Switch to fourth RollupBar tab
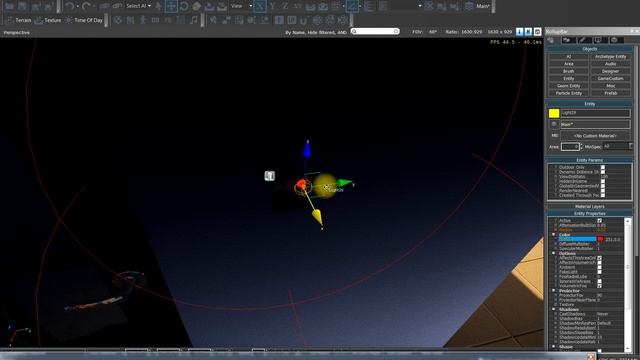 tap(599, 40)
